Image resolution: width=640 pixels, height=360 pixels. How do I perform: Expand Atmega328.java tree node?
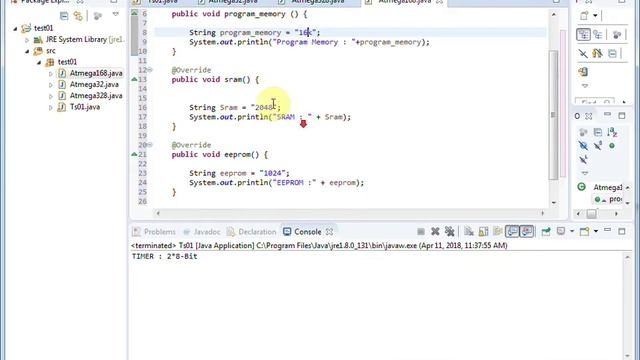point(51,96)
